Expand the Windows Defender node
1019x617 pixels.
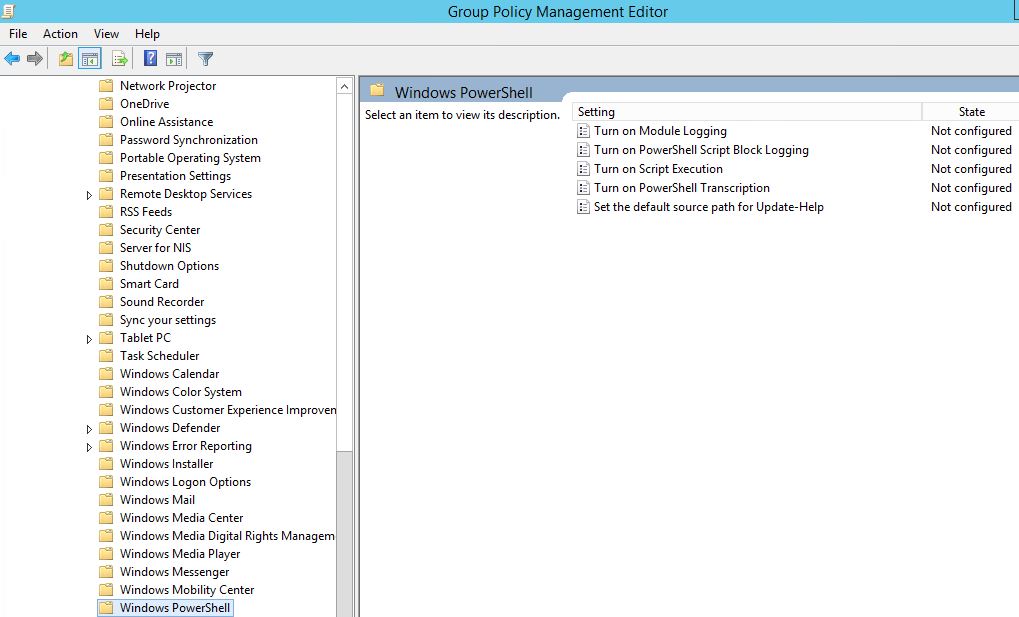(x=89, y=429)
